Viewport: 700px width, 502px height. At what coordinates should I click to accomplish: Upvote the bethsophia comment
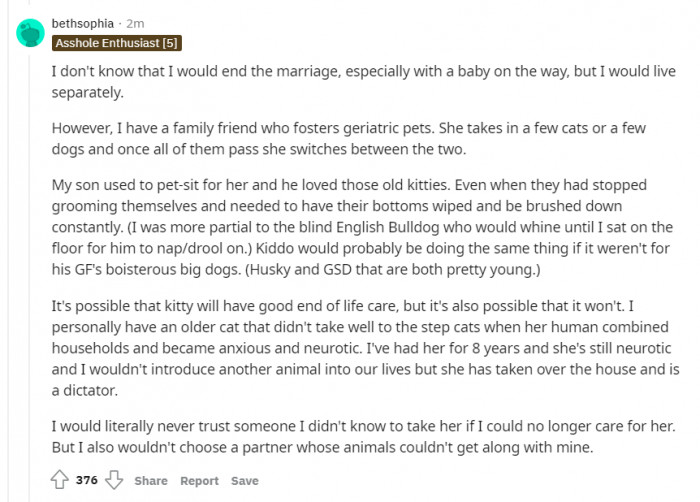pos(59,480)
